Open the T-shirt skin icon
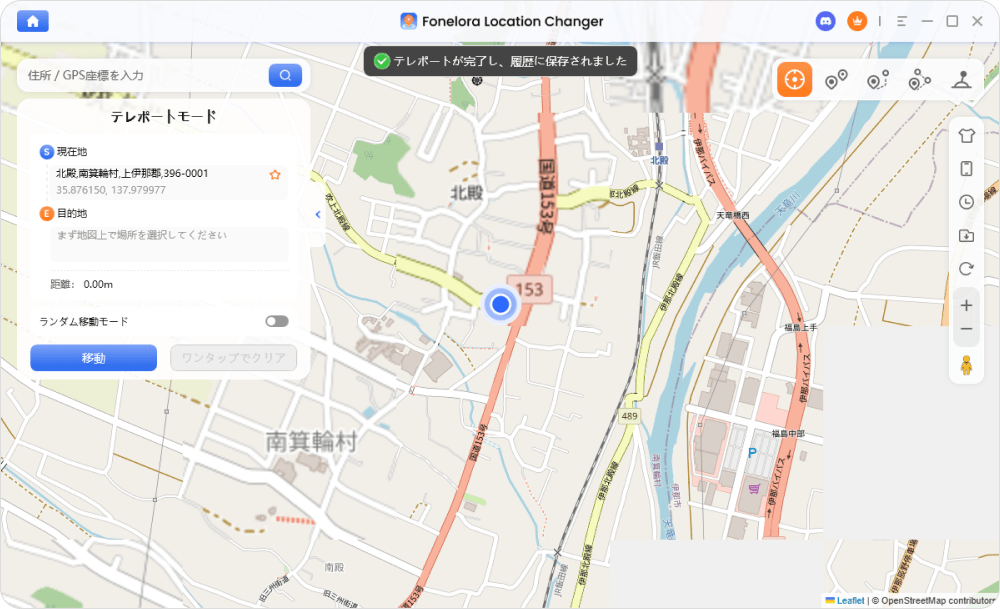 [966, 136]
